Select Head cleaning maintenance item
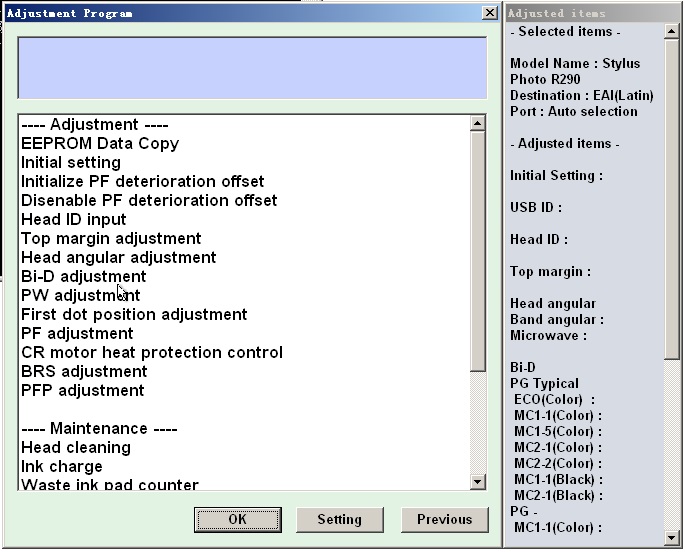Image resolution: width=685 pixels, height=552 pixels. 76,447
